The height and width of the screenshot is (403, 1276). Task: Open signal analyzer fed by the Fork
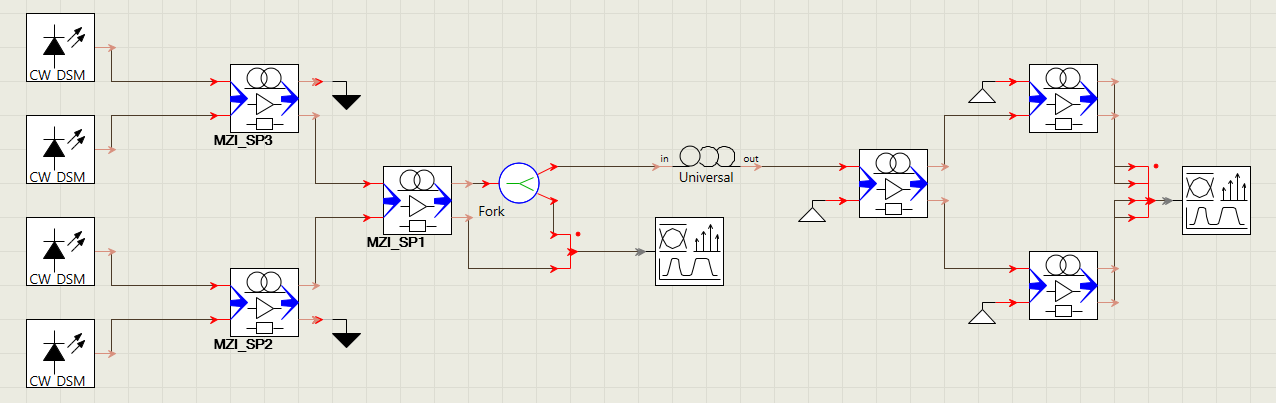[x=689, y=251]
